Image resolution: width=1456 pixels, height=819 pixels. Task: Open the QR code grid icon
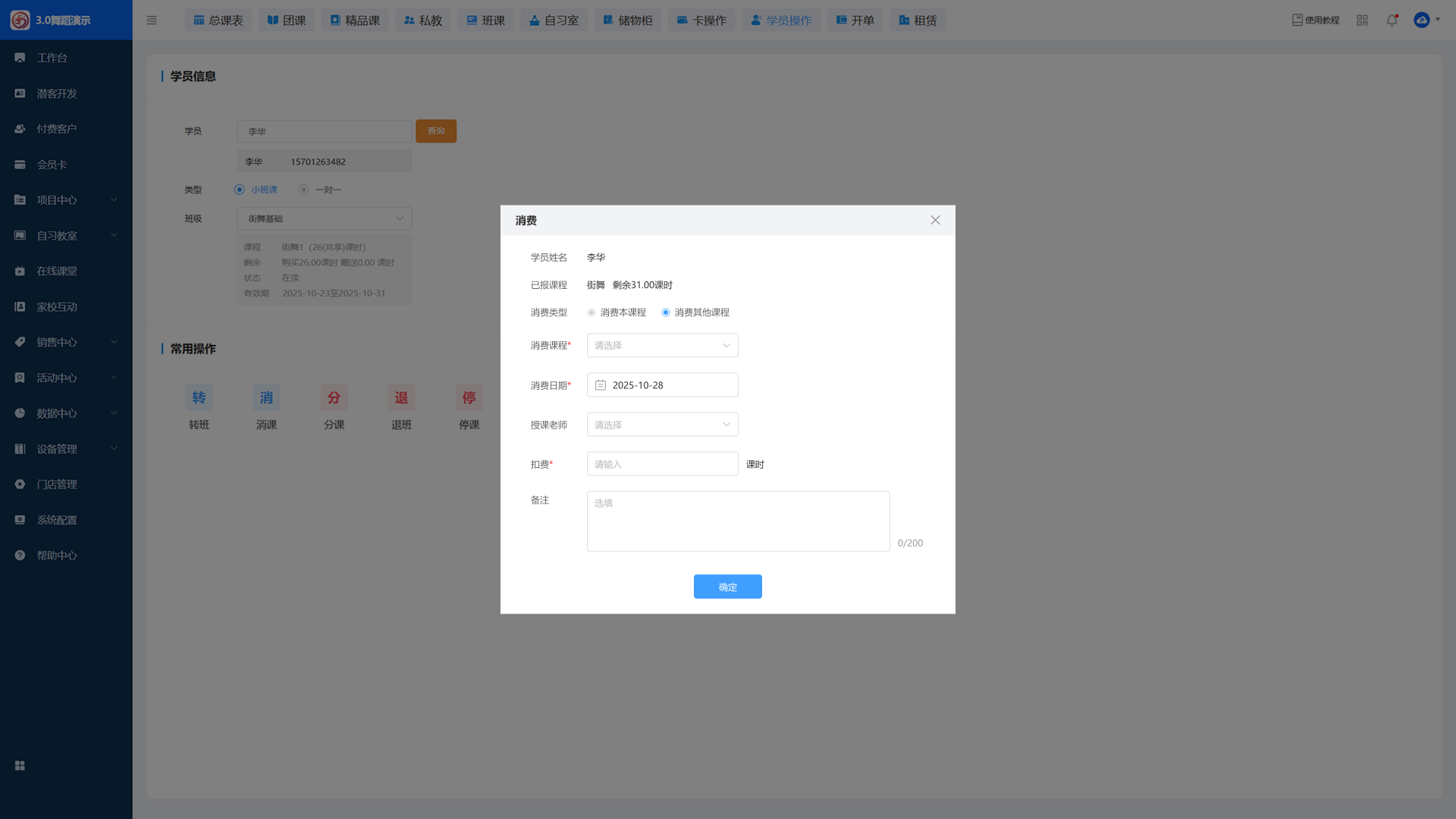pos(1363,20)
